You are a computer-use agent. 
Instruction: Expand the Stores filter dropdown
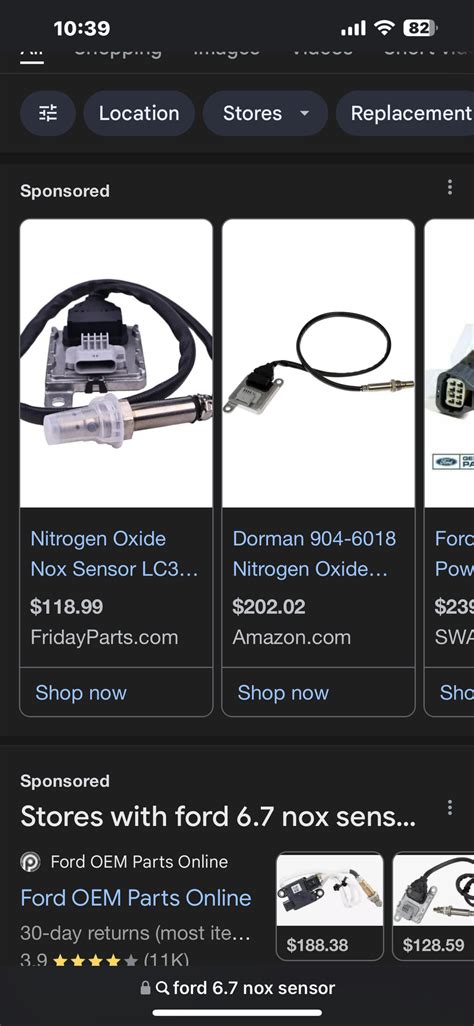(265, 113)
